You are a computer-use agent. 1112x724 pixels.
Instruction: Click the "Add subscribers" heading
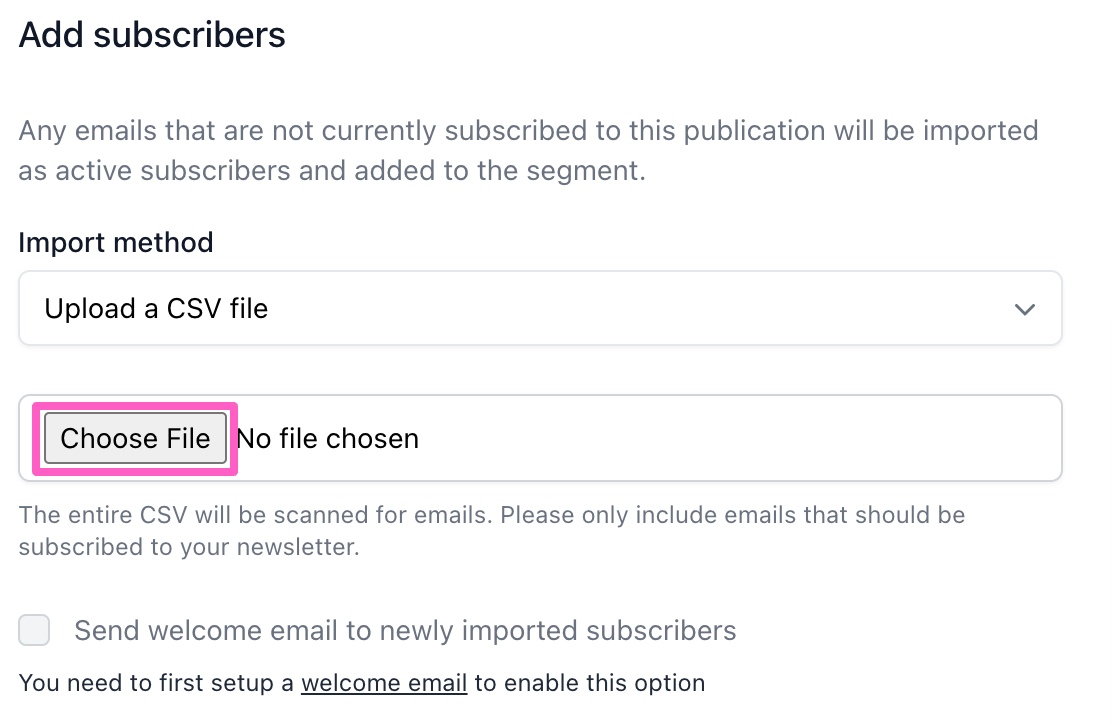click(152, 35)
